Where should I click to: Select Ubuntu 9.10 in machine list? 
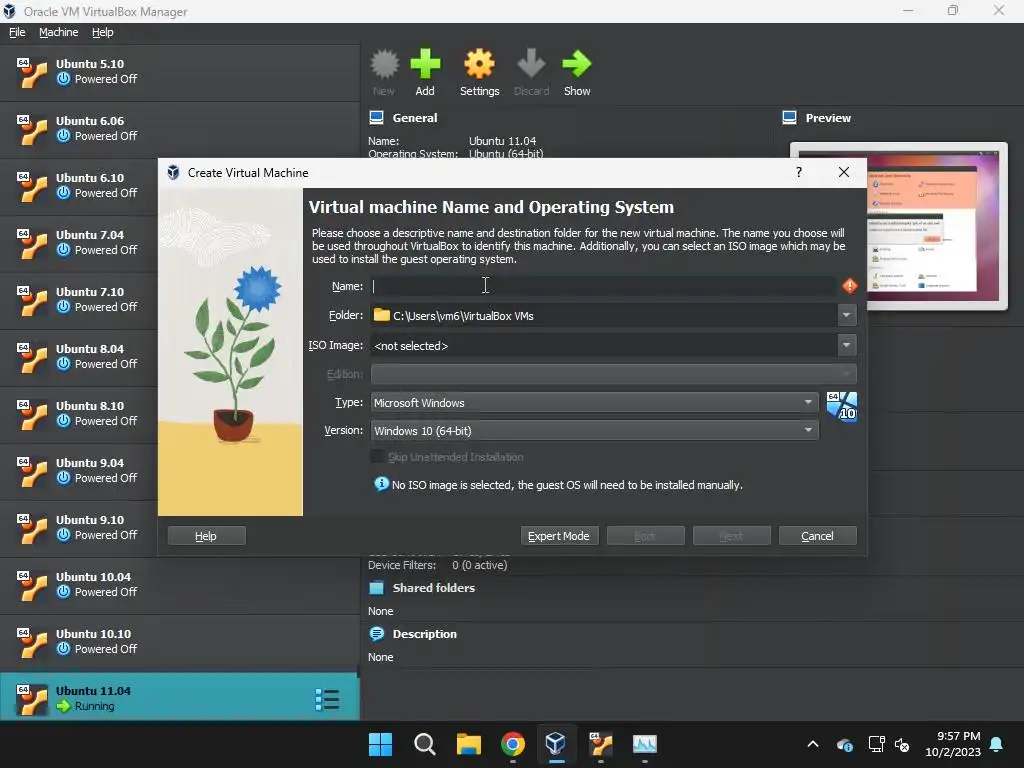[78, 527]
